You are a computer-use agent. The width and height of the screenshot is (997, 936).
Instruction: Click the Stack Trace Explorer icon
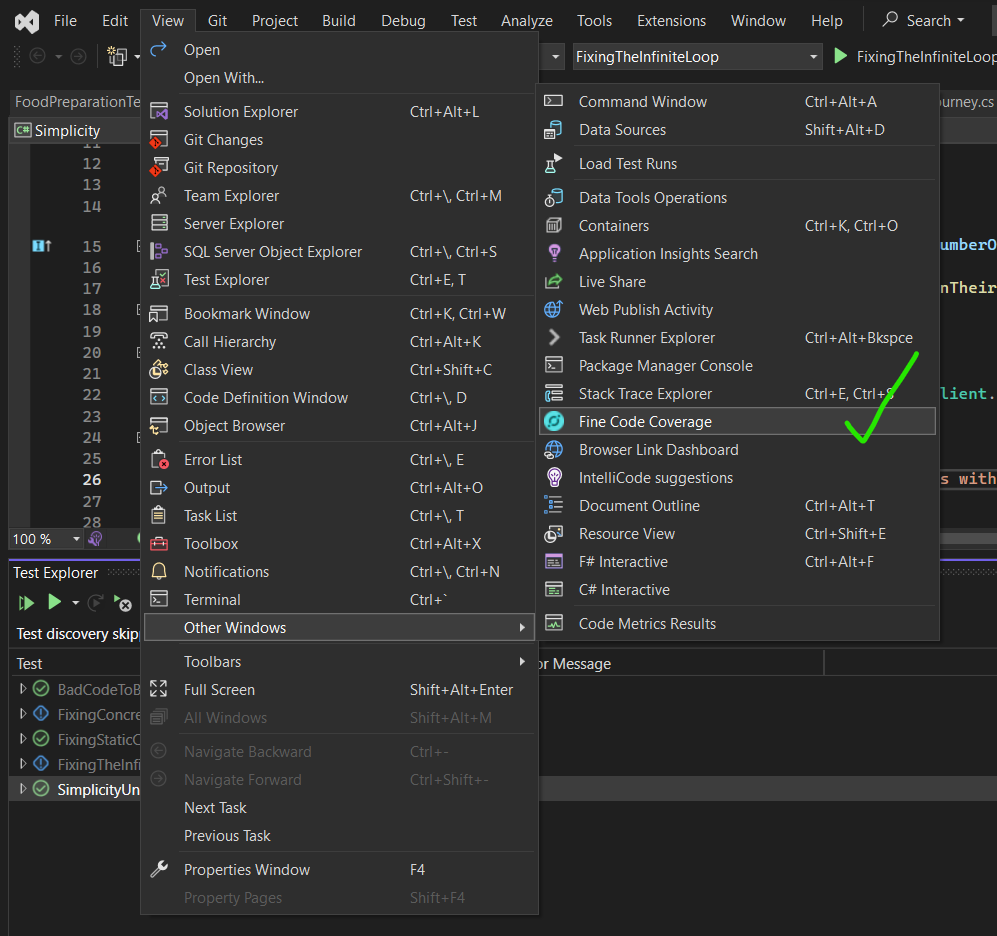(554, 394)
